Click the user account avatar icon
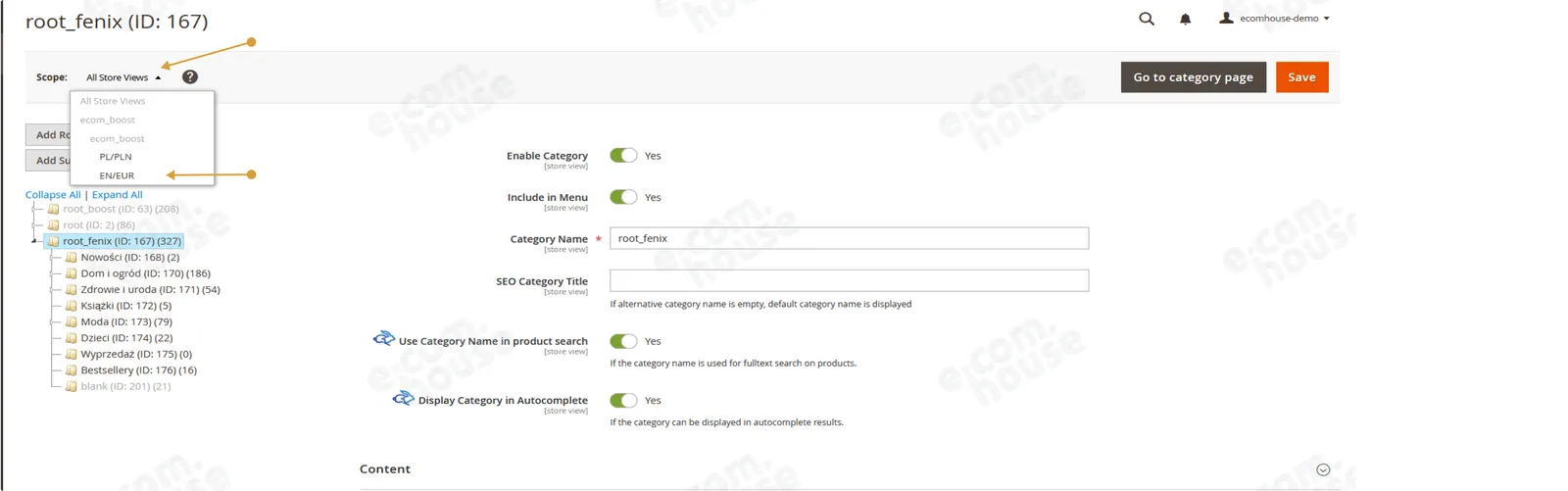 tap(1226, 18)
